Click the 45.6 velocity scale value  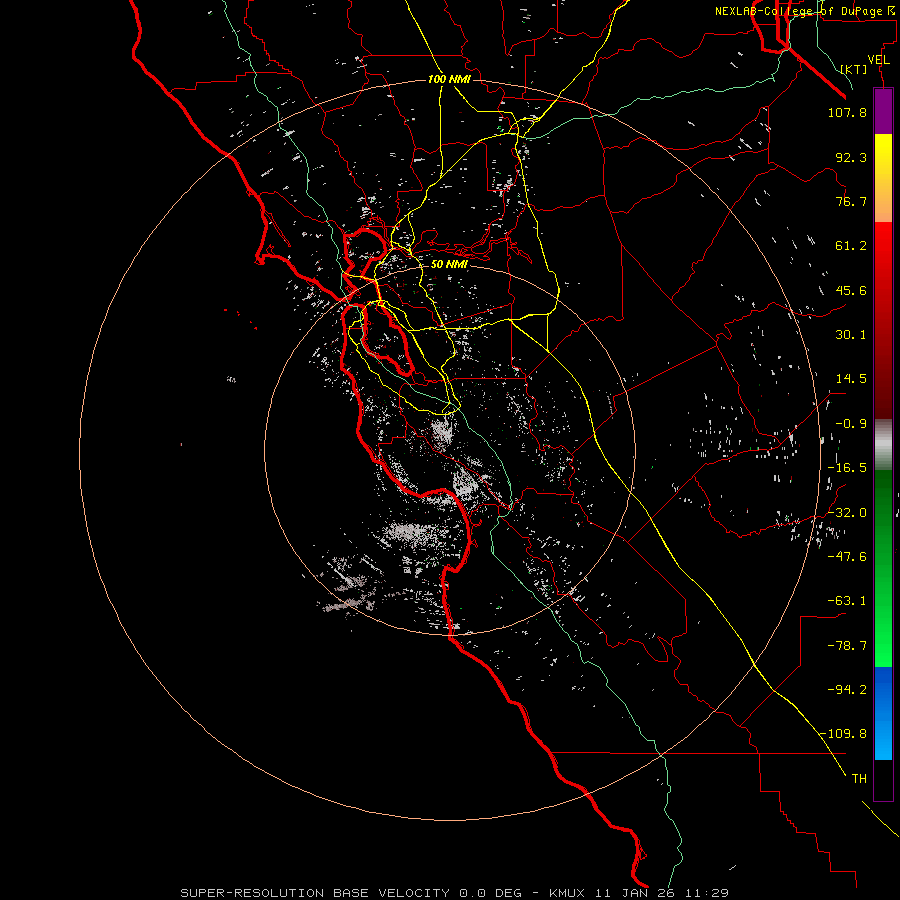coord(851,290)
